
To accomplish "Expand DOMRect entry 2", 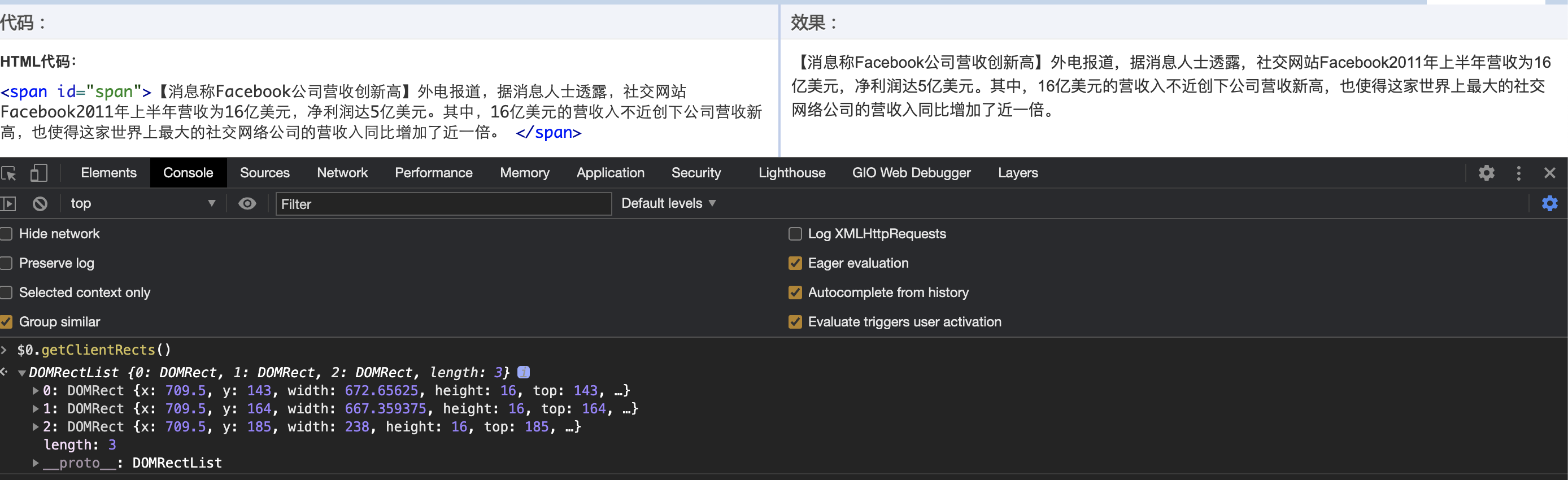I will tap(36, 427).
